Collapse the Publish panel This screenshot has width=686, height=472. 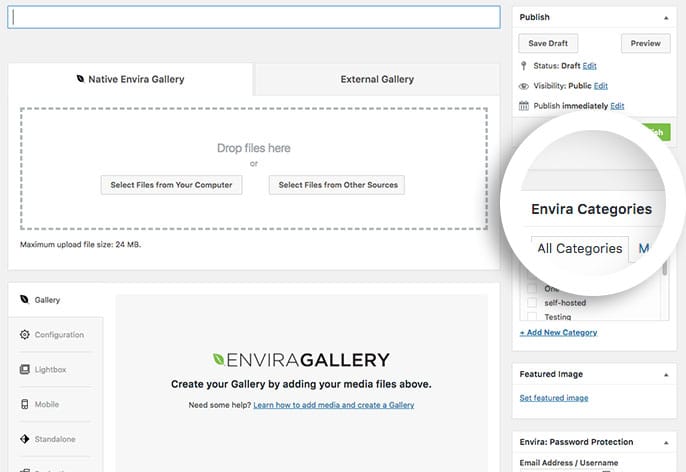666,18
